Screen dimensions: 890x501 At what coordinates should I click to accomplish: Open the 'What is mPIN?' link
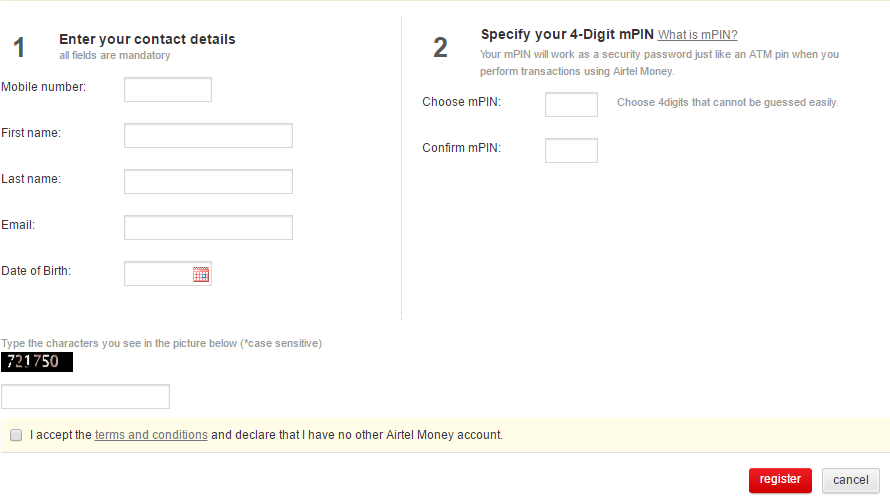(697, 35)
